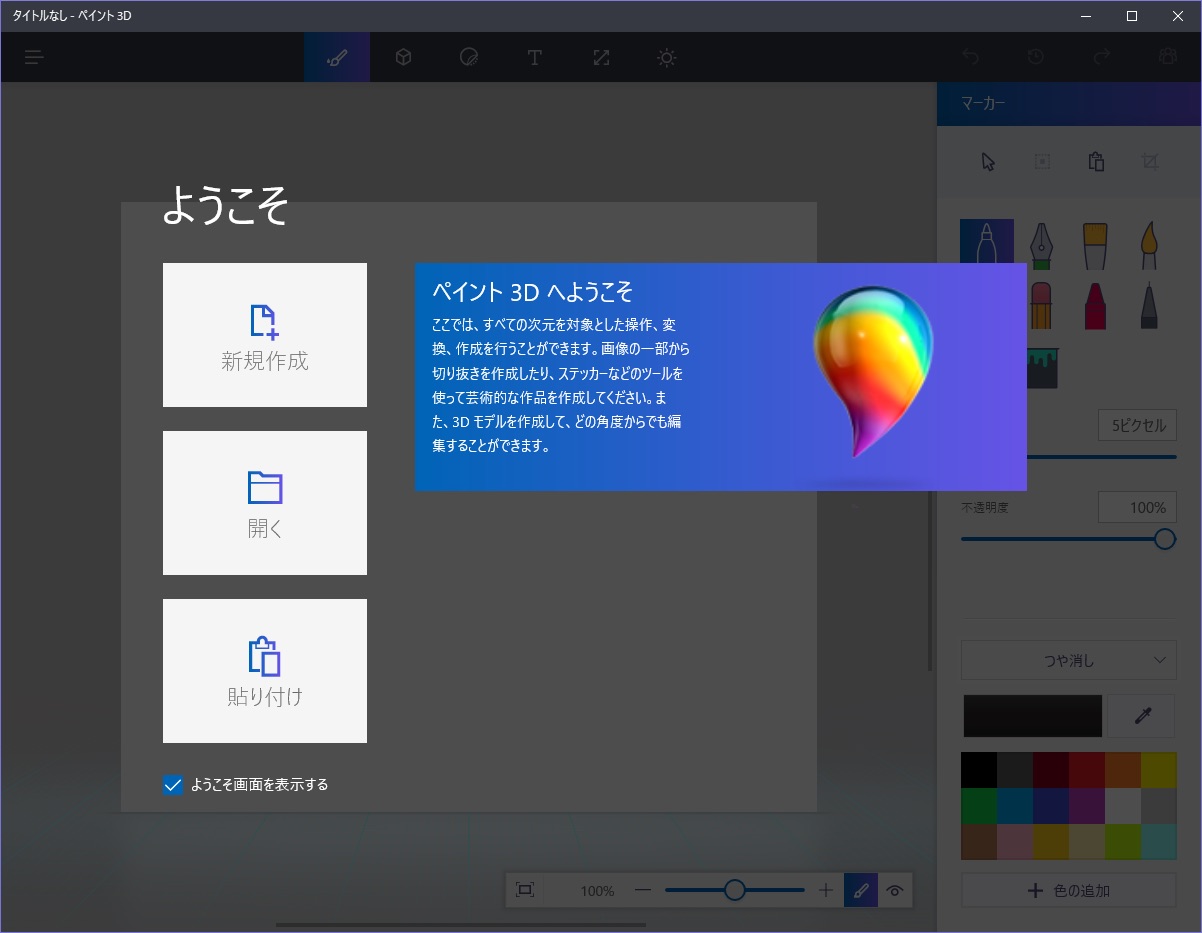1202x933 pixels.
Task: Pick the white palette swatch
Action: coord(1122,806)
